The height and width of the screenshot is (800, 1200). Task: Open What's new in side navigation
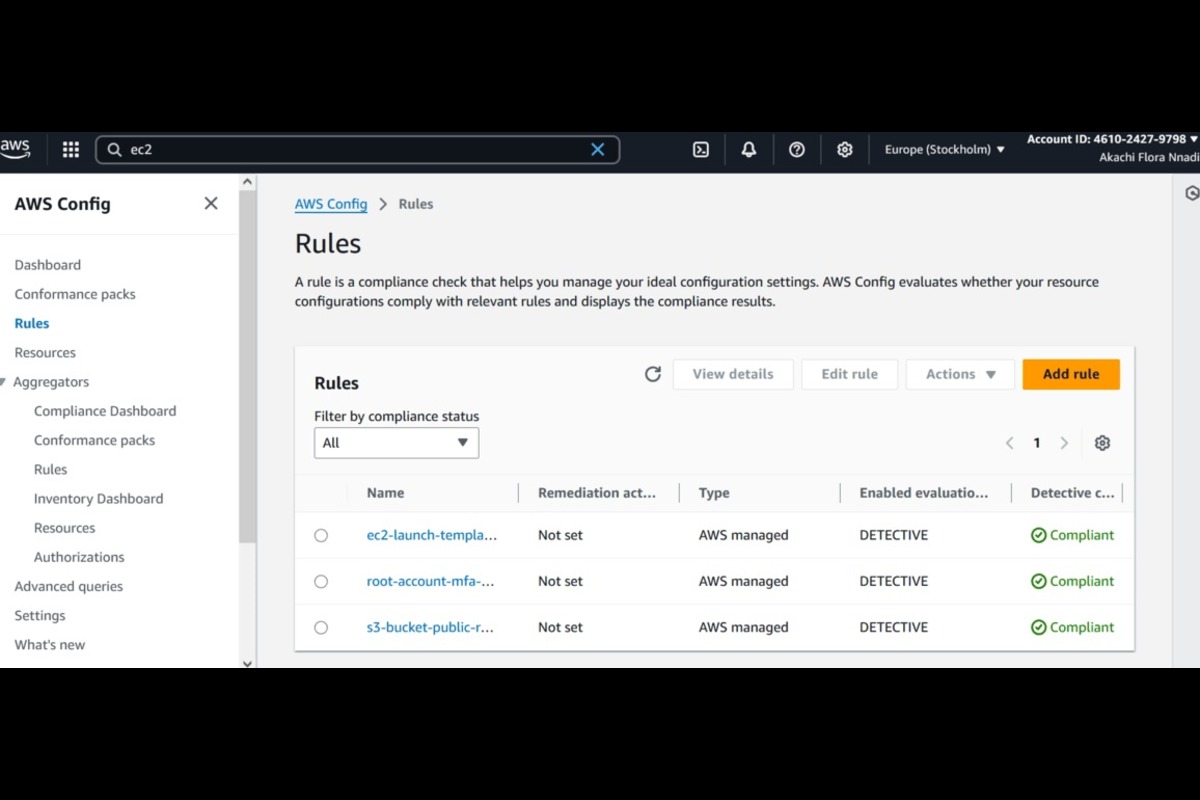point(50,645)
